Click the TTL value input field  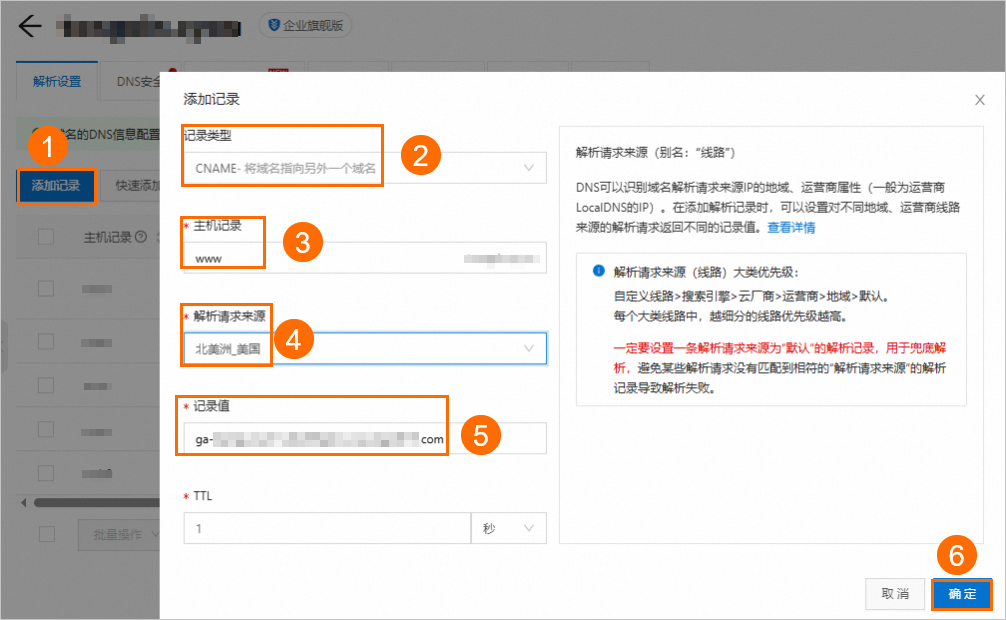pyautogui.click(x=327, y=528)
